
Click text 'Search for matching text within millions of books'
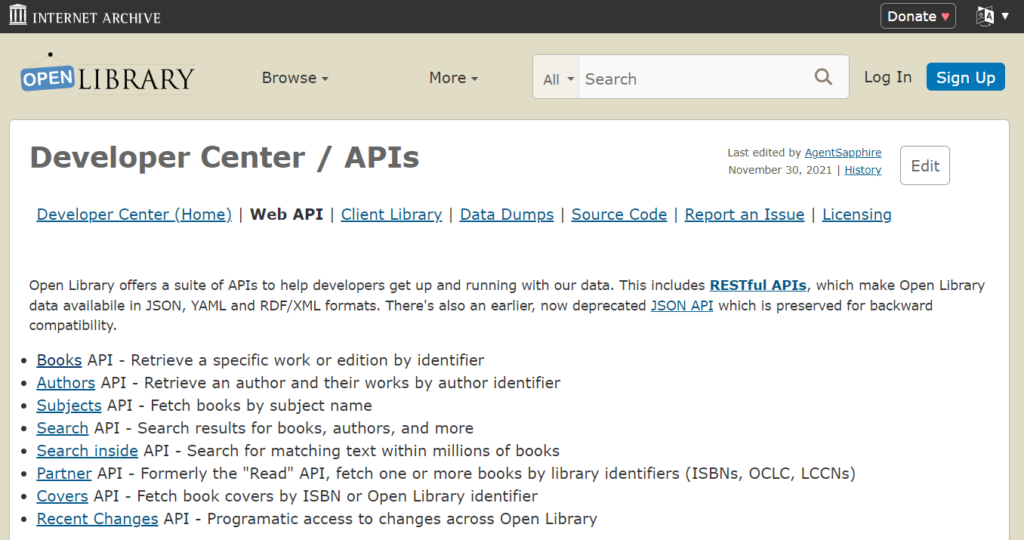(374, 451)
